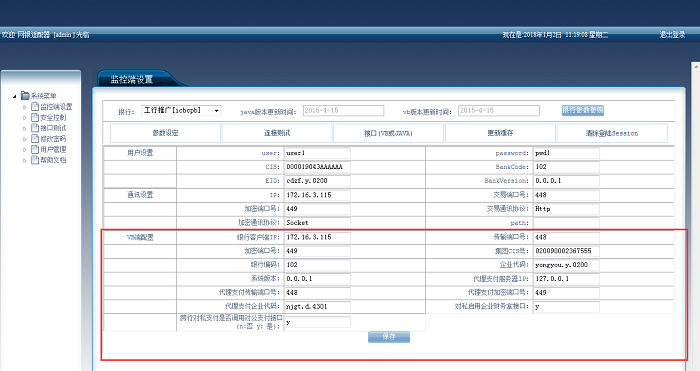Expand the arrow next to 修改密码

[x=25, y=139]
